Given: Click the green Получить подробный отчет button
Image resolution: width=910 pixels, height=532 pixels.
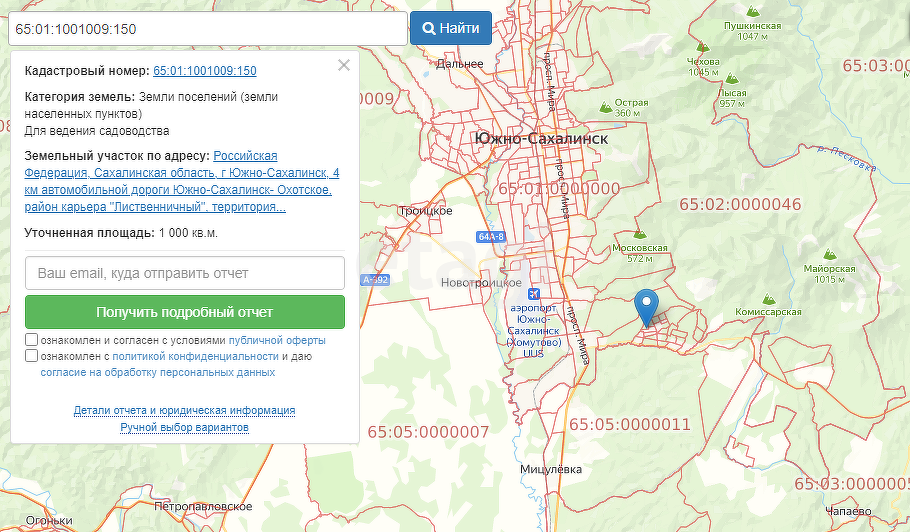Looking at the screenshot, I should click(x=184, y=312).
